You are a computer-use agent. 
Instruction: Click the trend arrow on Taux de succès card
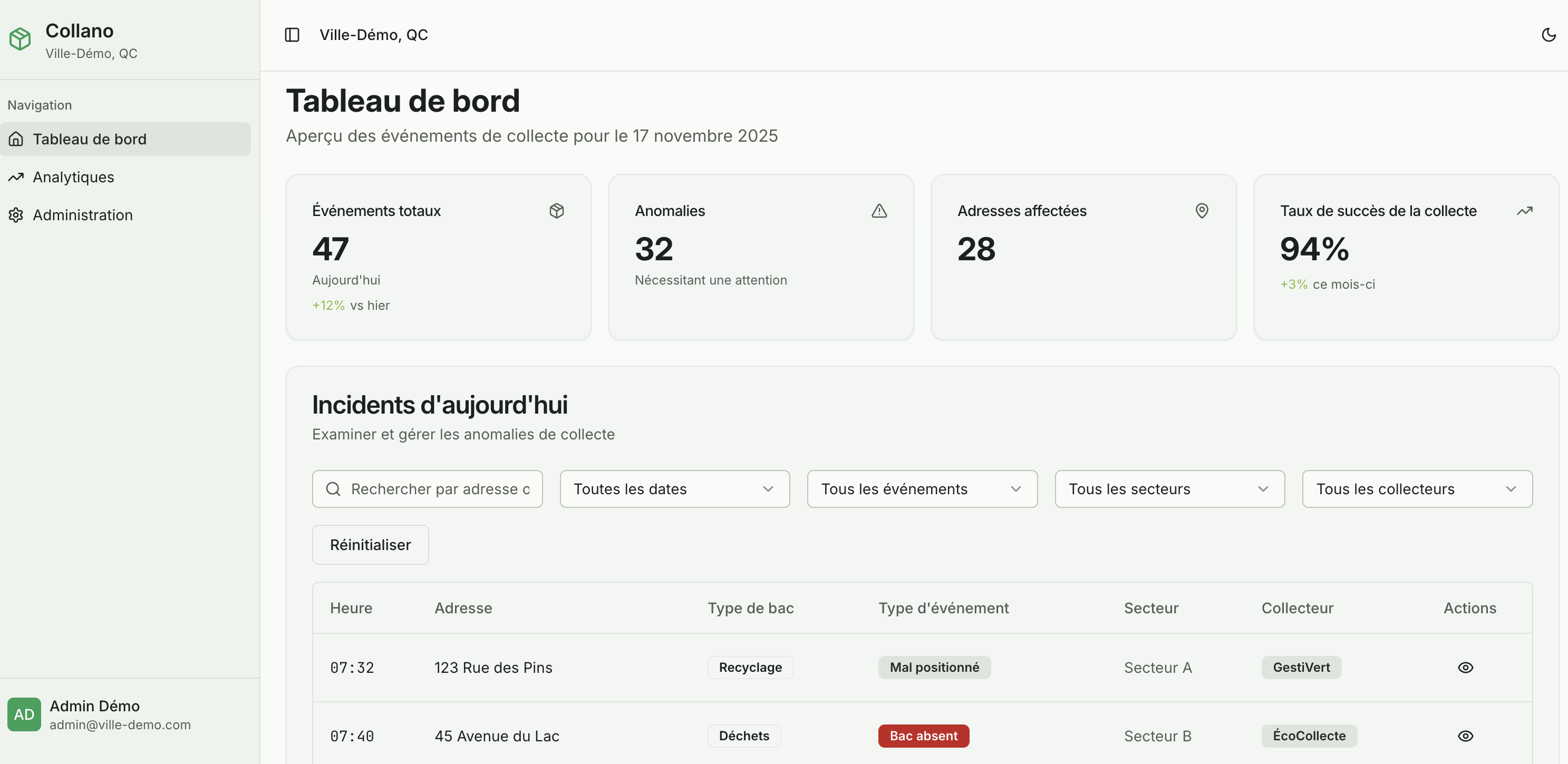click(x=1525, y=210)
